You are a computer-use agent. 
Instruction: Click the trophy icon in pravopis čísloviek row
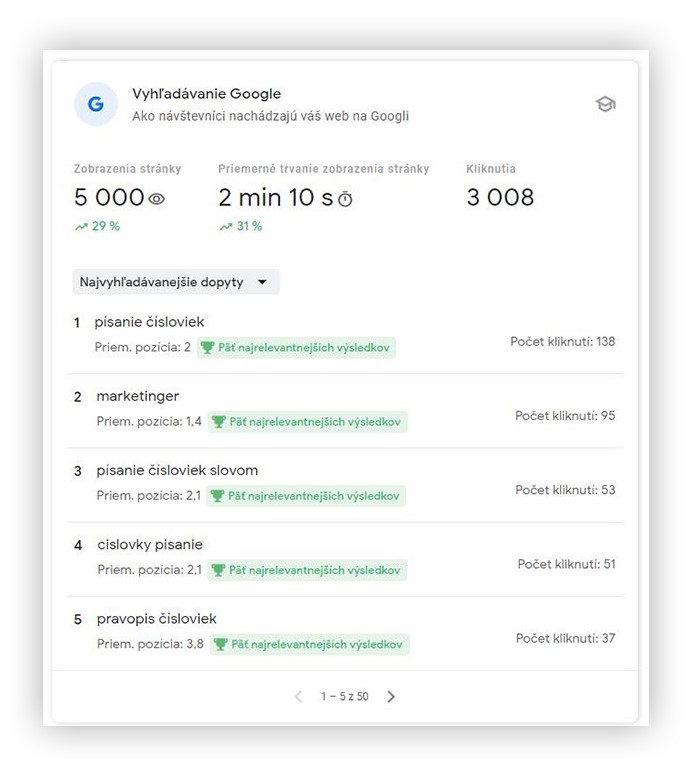click(220, 644)
